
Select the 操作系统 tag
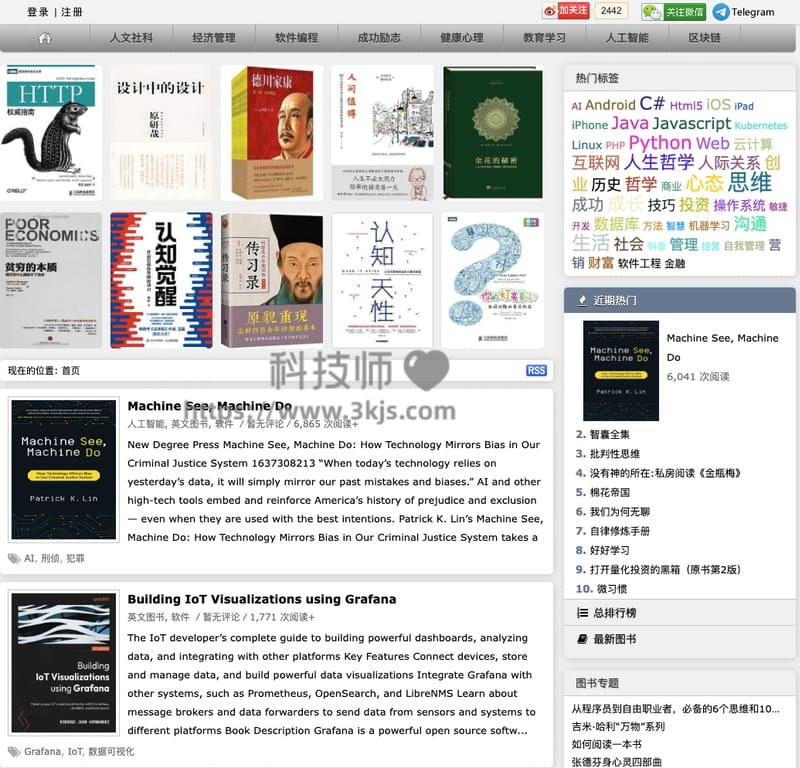pos(739,205)
